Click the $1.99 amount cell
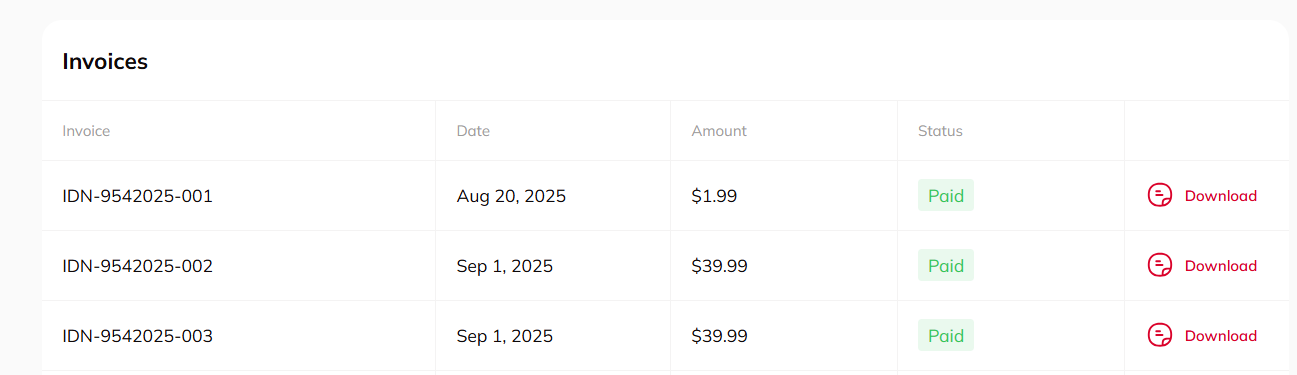 tap(714, 196)
